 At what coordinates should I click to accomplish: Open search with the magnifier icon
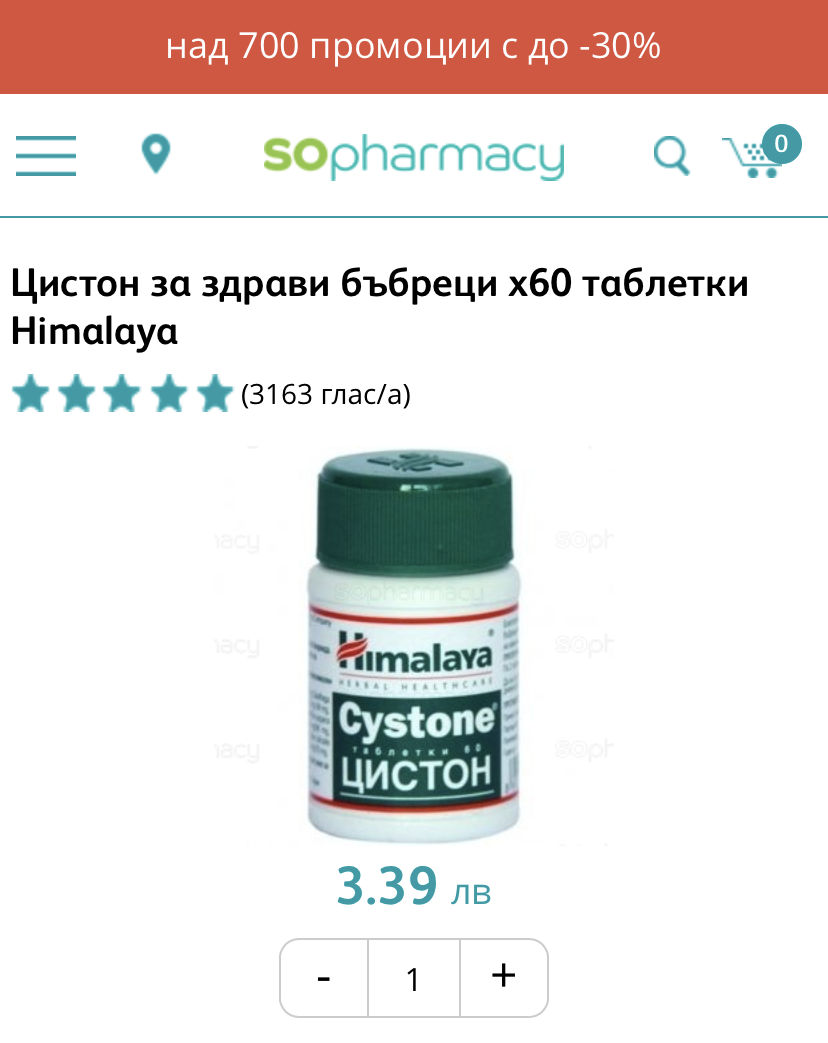pos(671,156)
